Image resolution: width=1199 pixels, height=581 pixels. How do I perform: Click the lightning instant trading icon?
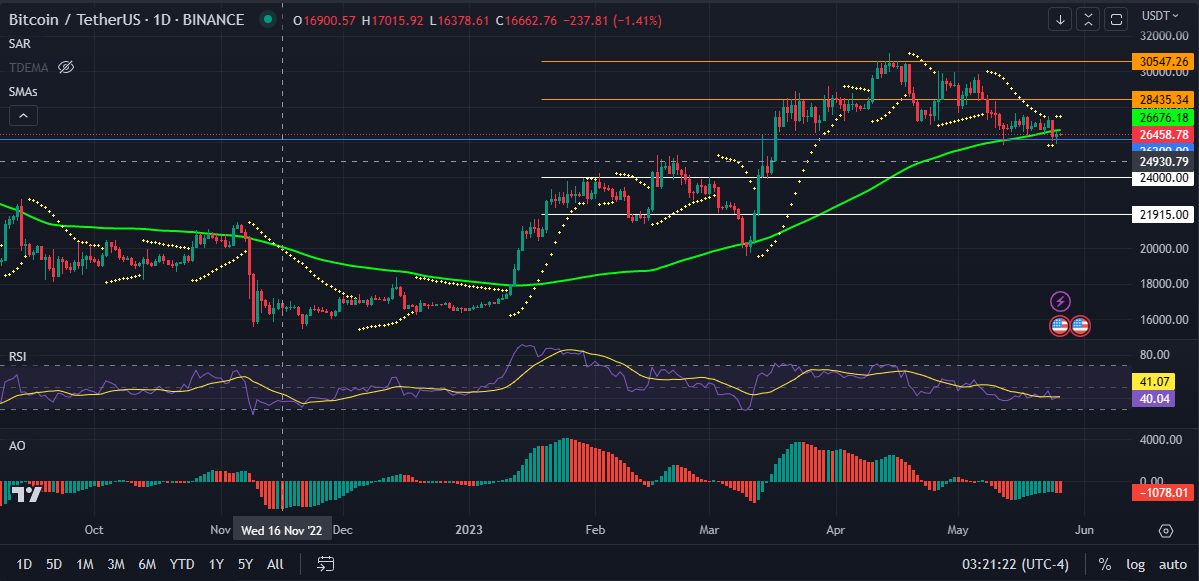(1061, 299)
